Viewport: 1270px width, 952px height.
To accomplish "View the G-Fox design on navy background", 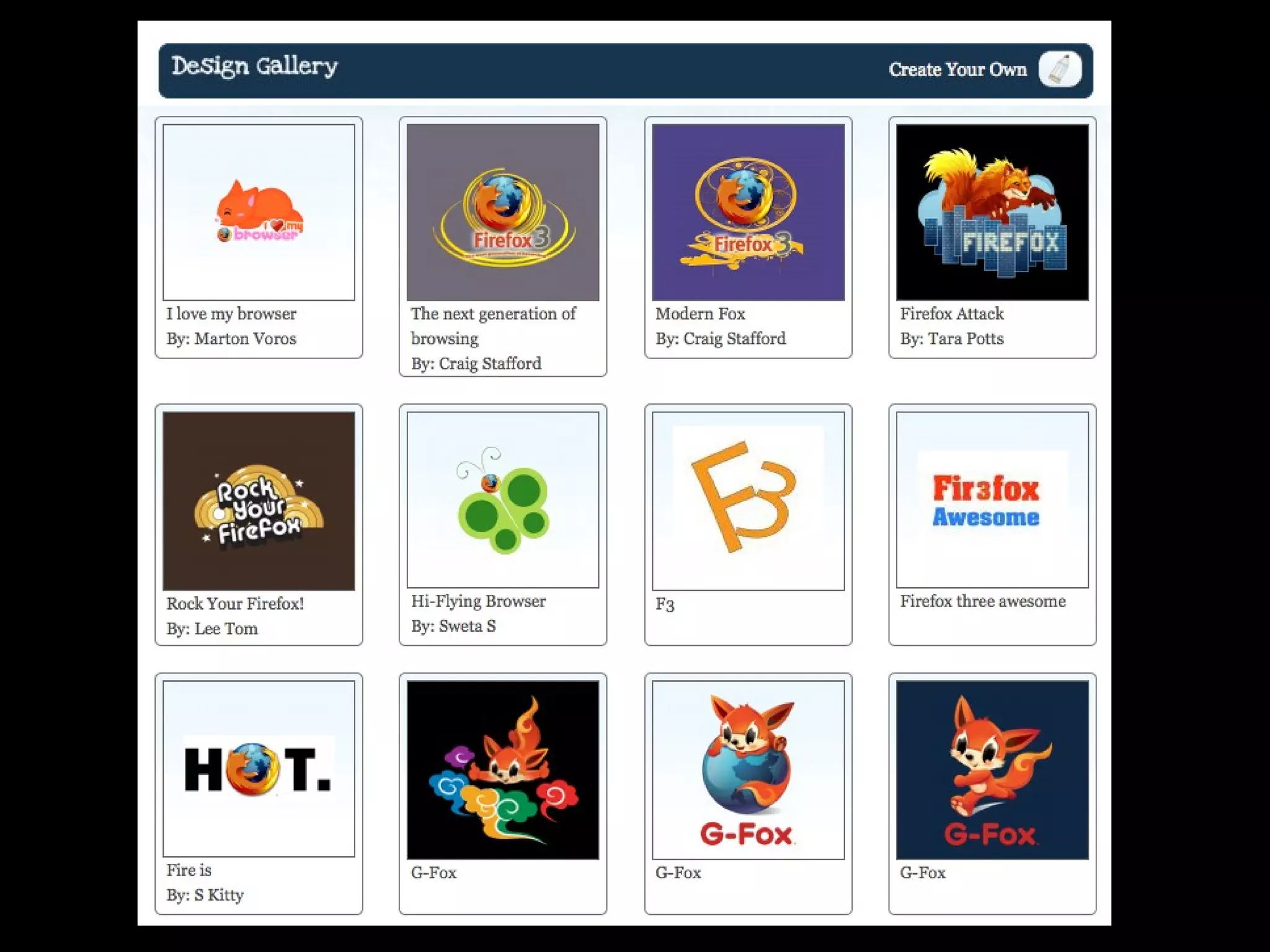I will pyautogui.click(x=992, y=770).
